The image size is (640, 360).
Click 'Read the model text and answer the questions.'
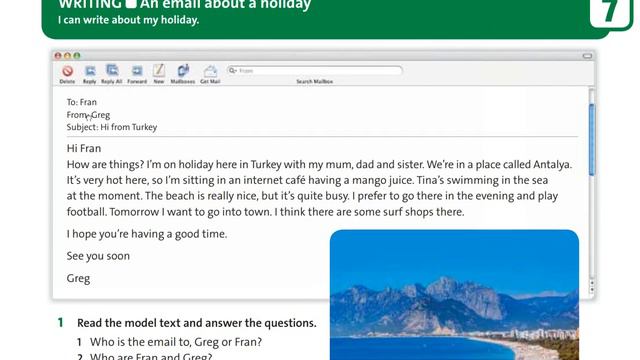point(197,323)
